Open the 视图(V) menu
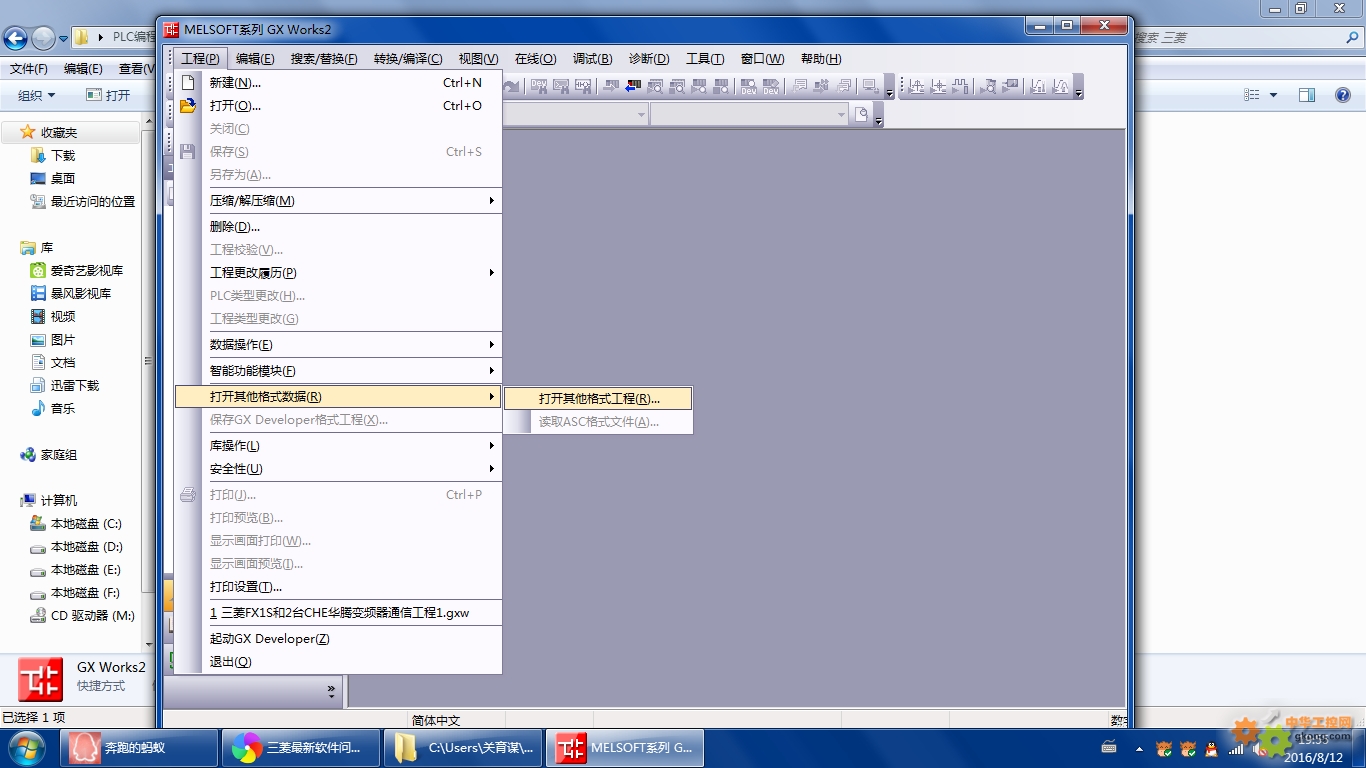 pos(478,59)
